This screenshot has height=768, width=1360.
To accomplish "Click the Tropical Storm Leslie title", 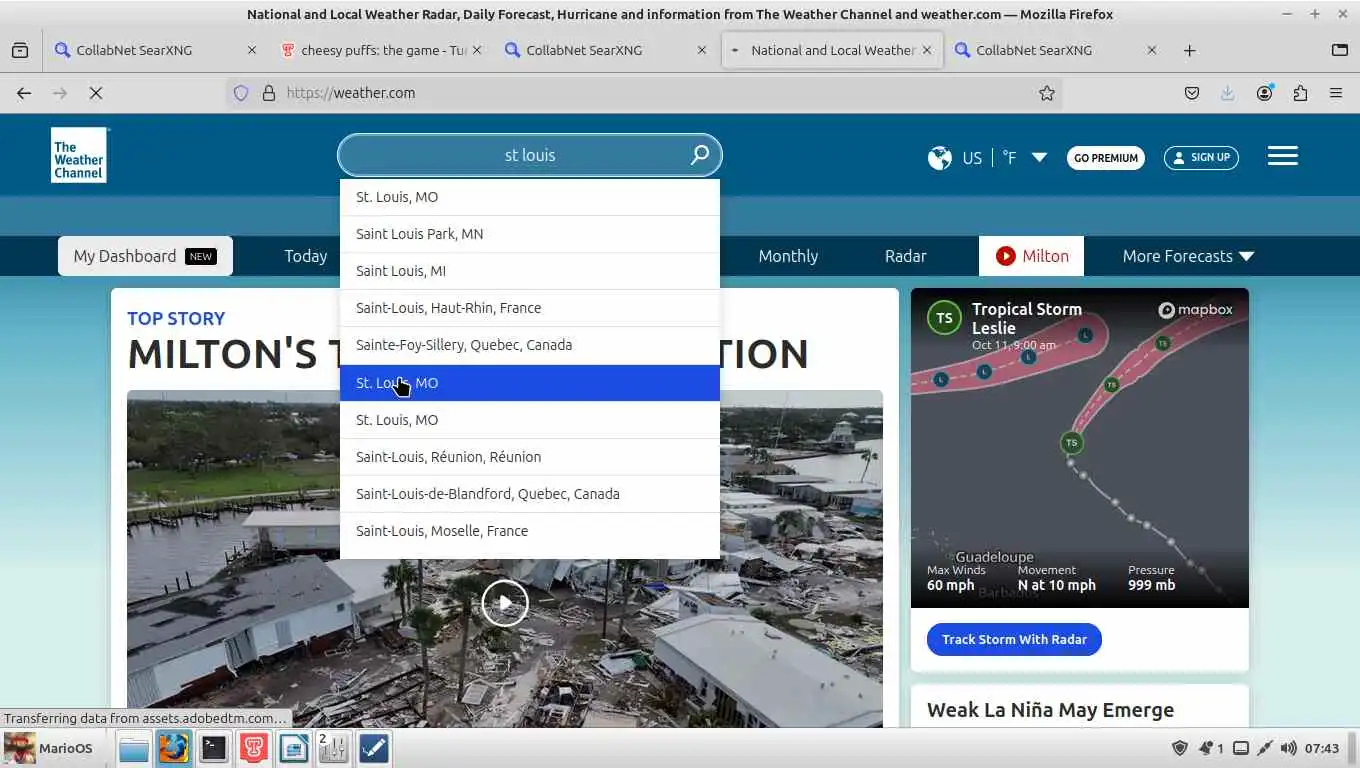I will pos(1027,318).
